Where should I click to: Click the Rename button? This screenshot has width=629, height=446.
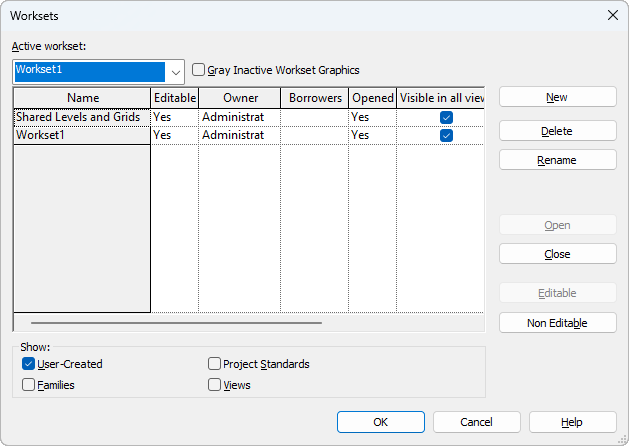point(557,159)
